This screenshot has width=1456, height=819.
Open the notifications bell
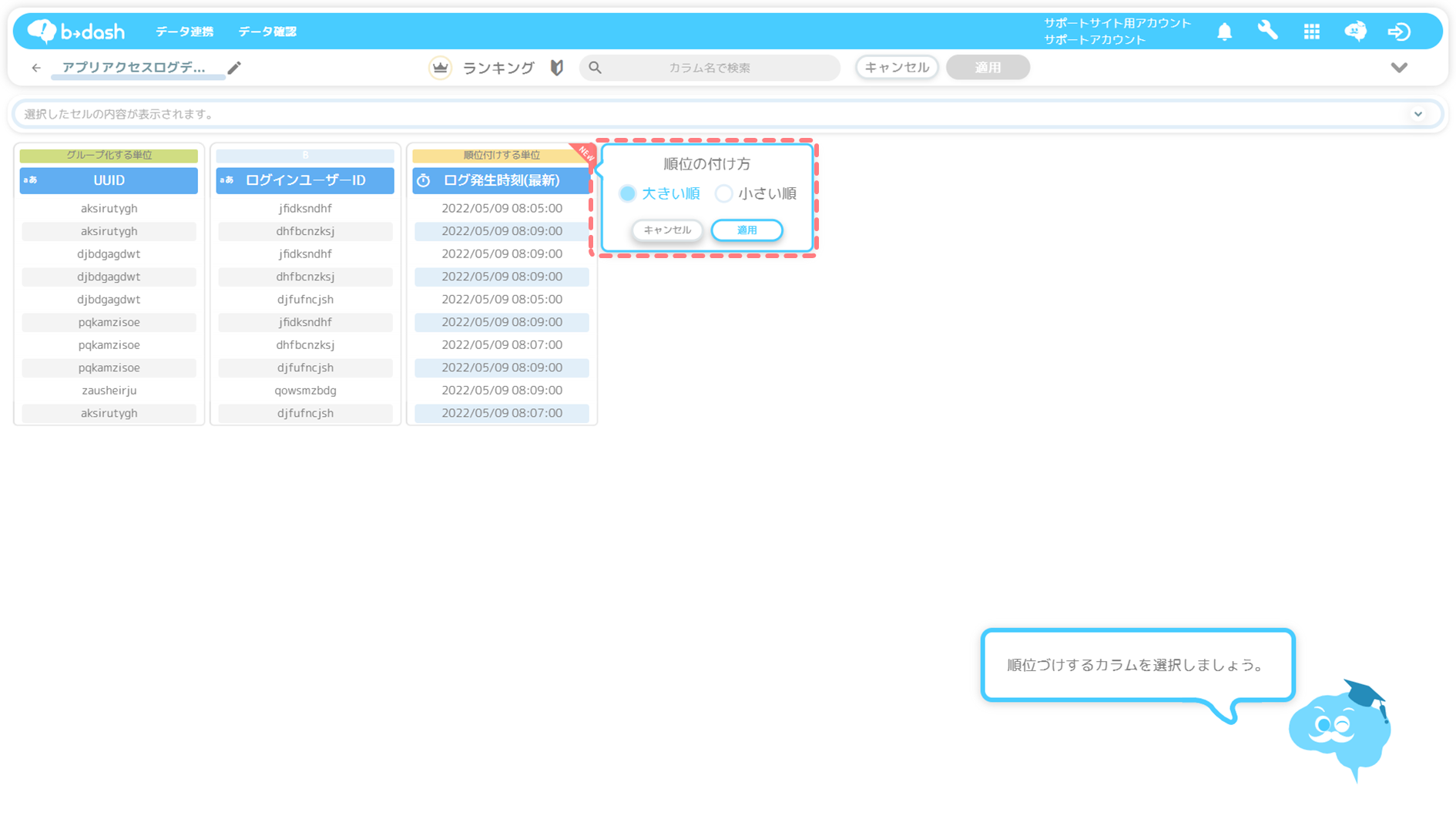click(1224, 32)
